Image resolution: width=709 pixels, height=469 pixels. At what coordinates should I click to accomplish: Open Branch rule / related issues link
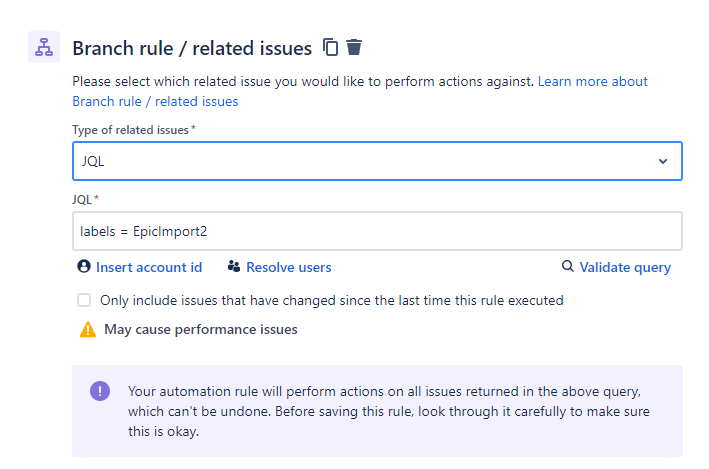[155, 101]
